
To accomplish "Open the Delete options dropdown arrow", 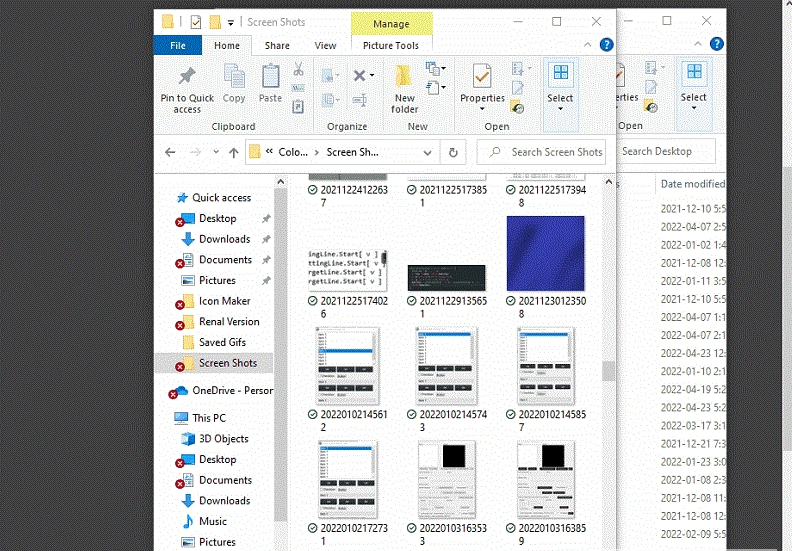I will [372, 75].
